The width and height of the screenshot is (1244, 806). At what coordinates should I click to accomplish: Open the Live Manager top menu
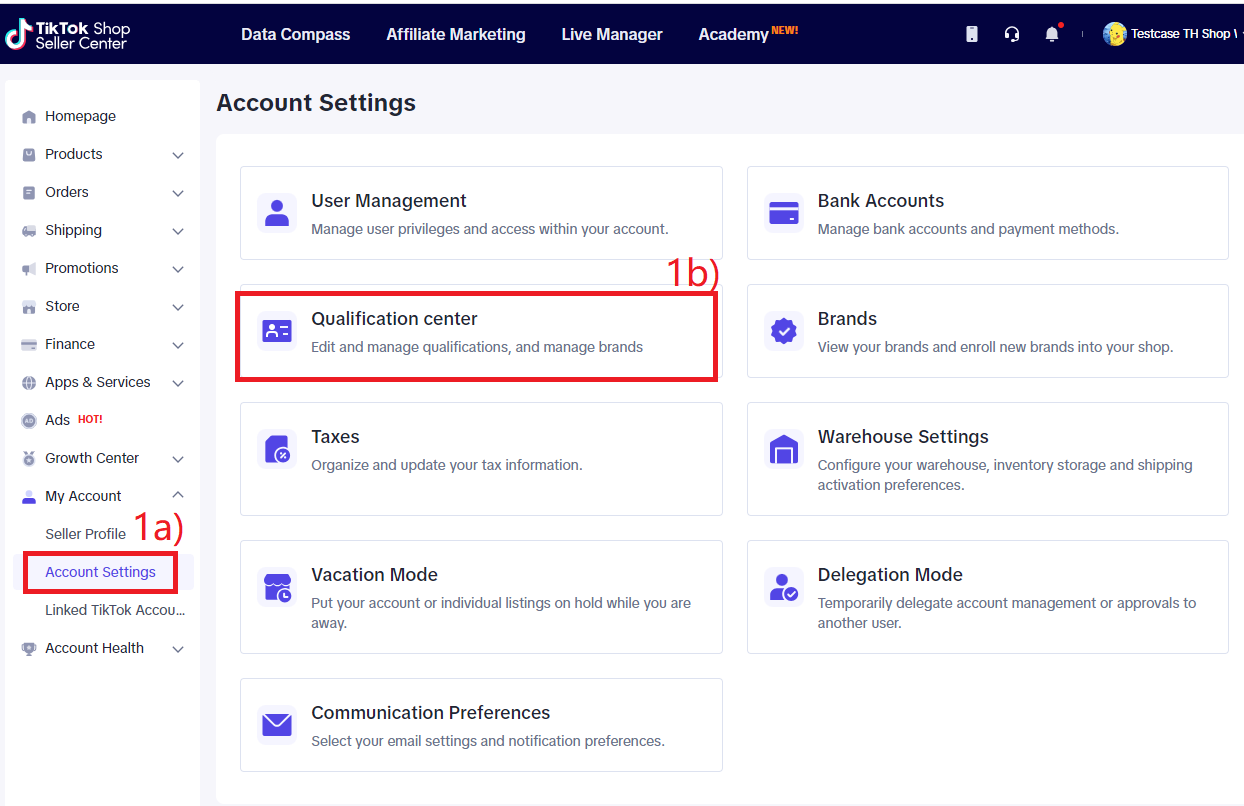[612, 34]
